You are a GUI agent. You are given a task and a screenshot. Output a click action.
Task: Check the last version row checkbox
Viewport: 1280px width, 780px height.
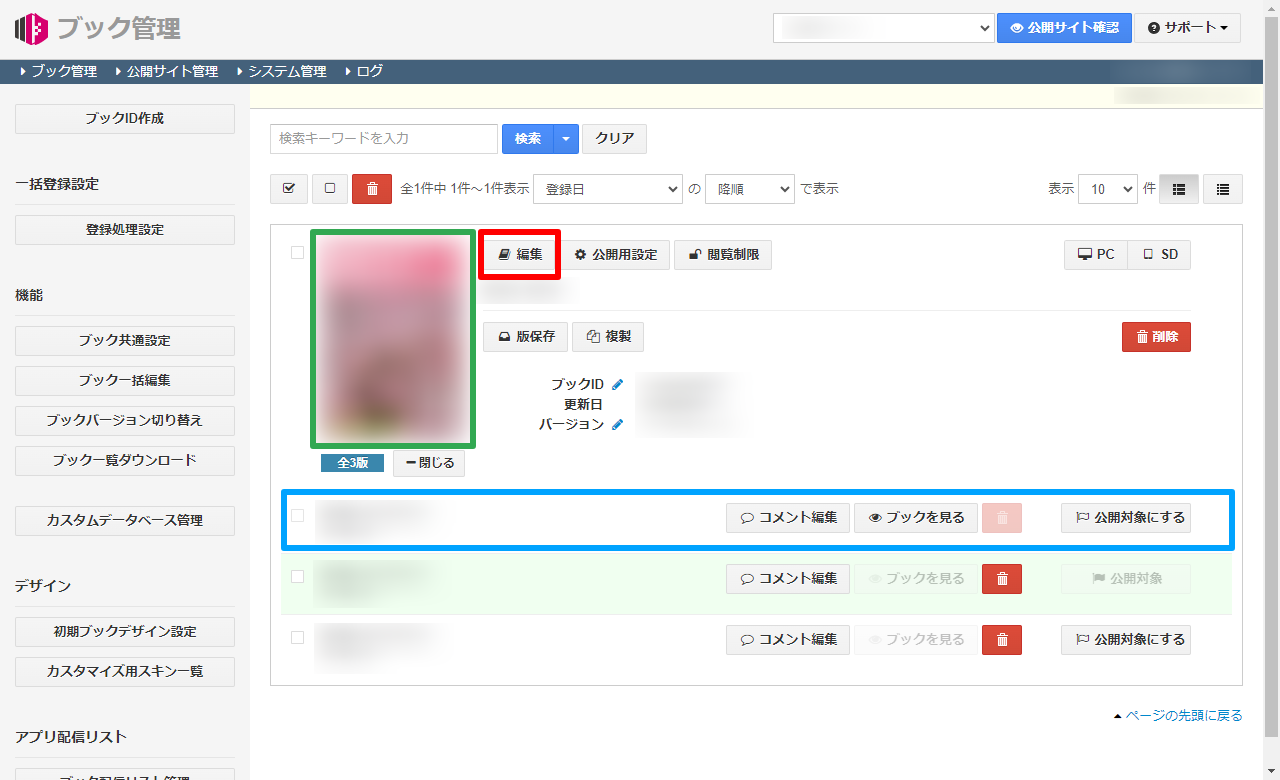point(297,637)
